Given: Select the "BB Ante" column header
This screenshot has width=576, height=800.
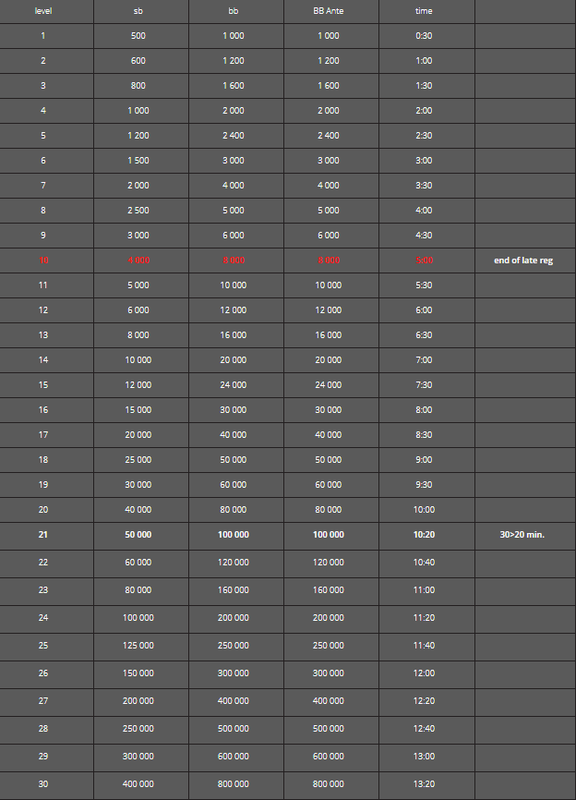Looking at the screenshot, I should 329,11.
